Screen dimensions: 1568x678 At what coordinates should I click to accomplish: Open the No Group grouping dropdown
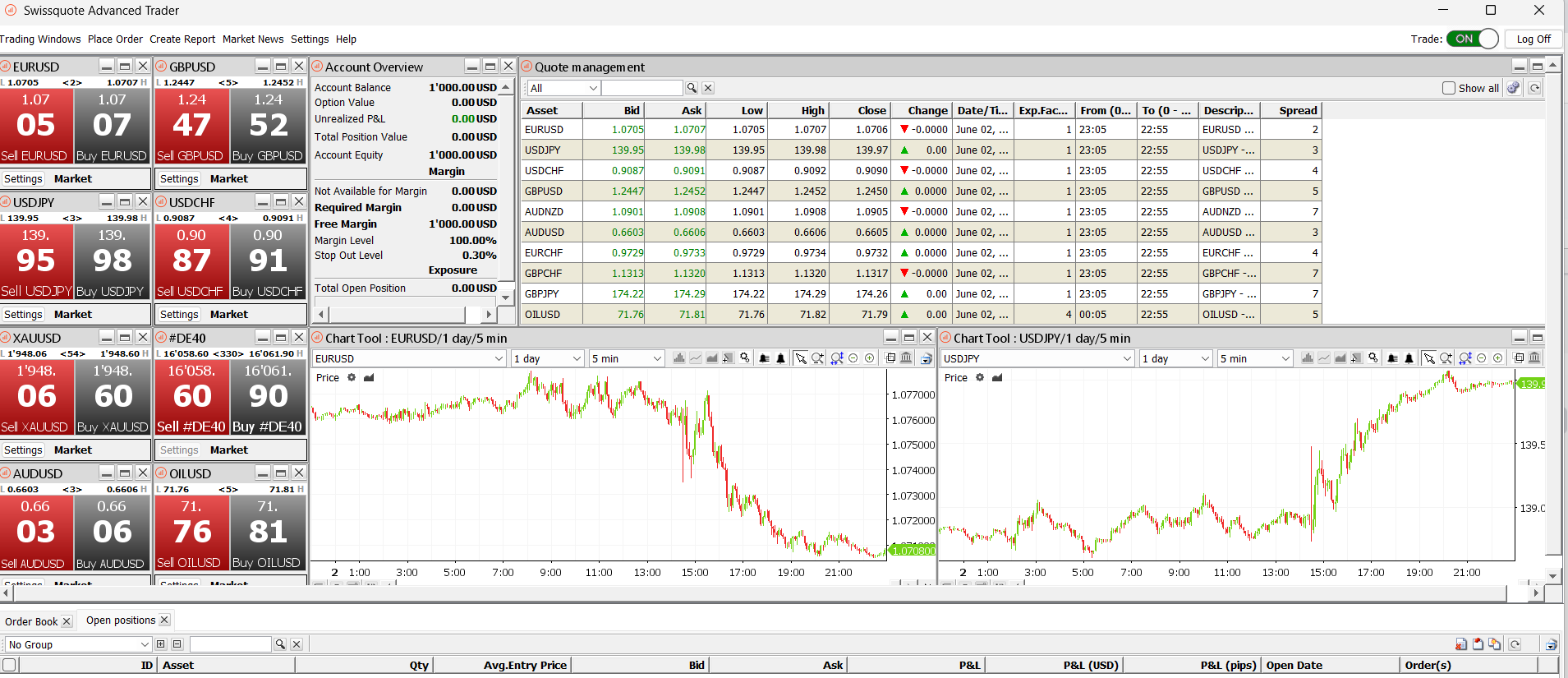click(x=78, y=644)
